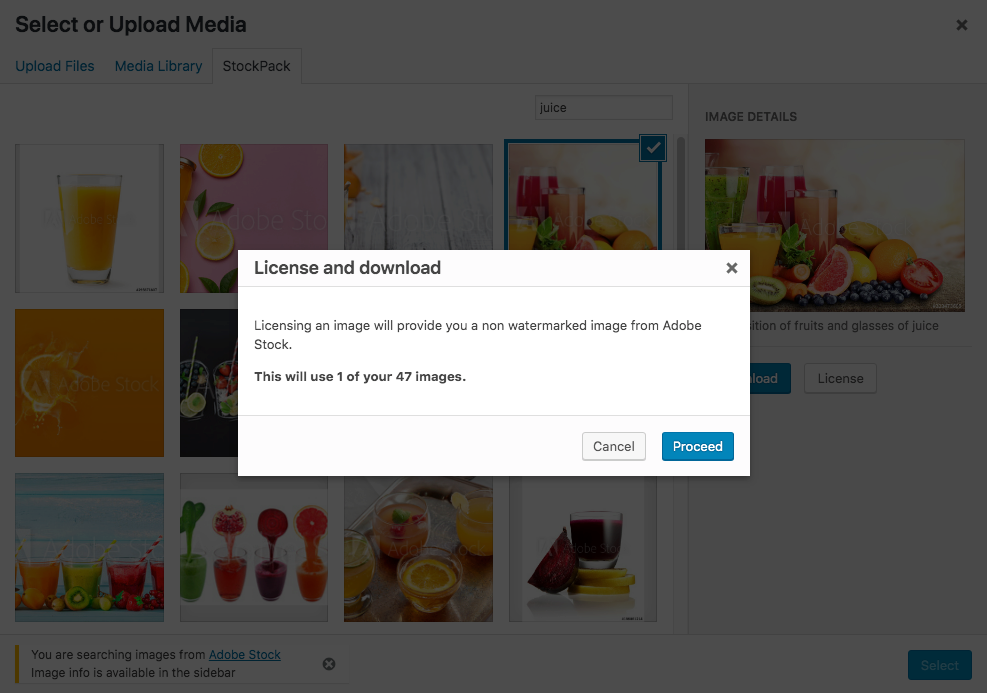This screenshot has height=693, width=987.
Task: Dismiss the Adobe Stock search notice
Action: (x=329, y=664)
